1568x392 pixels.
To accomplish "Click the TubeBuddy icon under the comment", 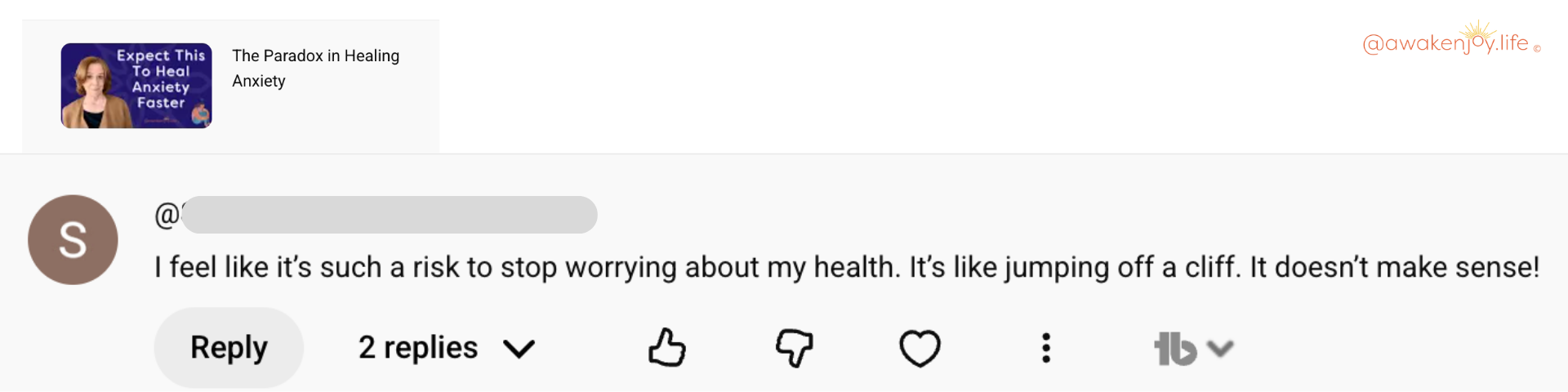I will (1174, 349).
